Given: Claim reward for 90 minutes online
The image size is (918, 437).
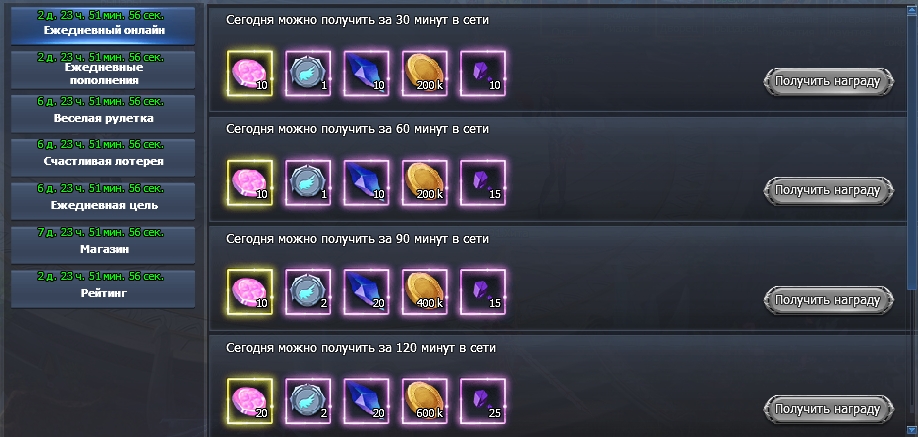Looking at the screenshot, I should click(828, 300).
